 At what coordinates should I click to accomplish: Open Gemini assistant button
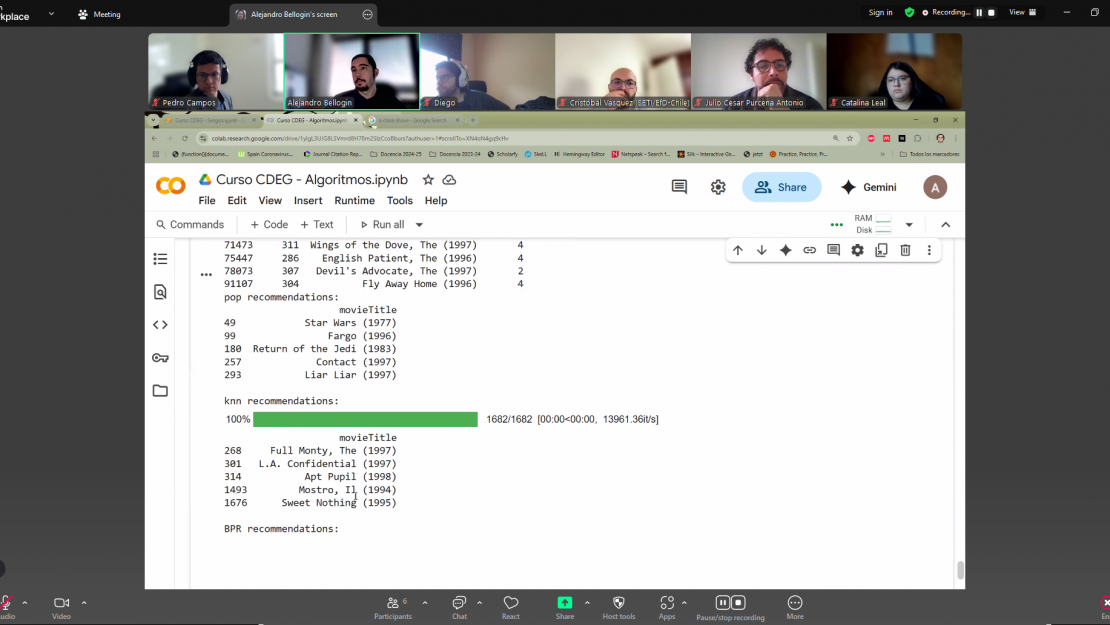(x=869, y=187)
